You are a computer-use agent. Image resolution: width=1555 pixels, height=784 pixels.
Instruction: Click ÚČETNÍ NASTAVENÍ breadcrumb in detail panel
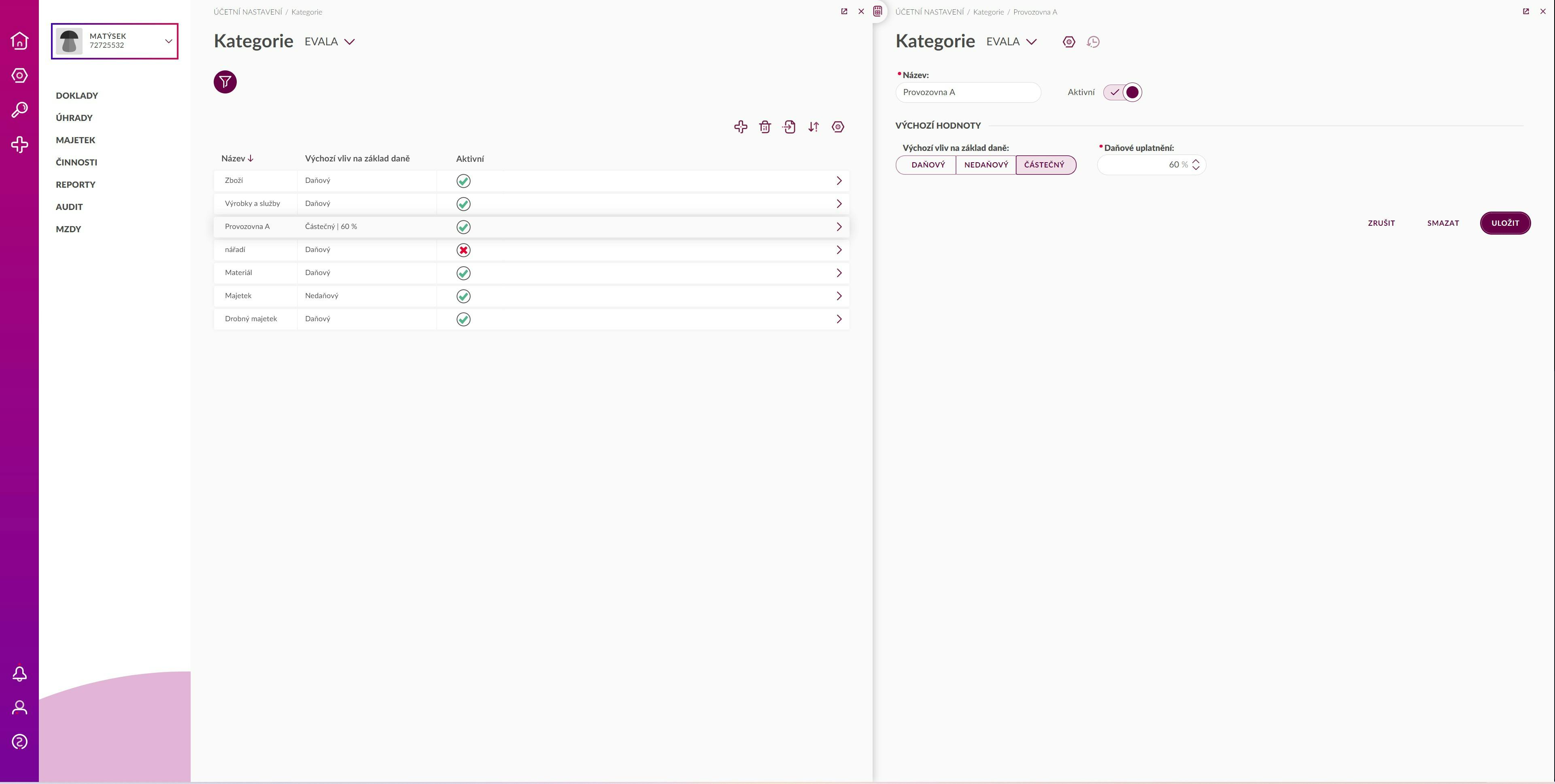pos(930,12)
